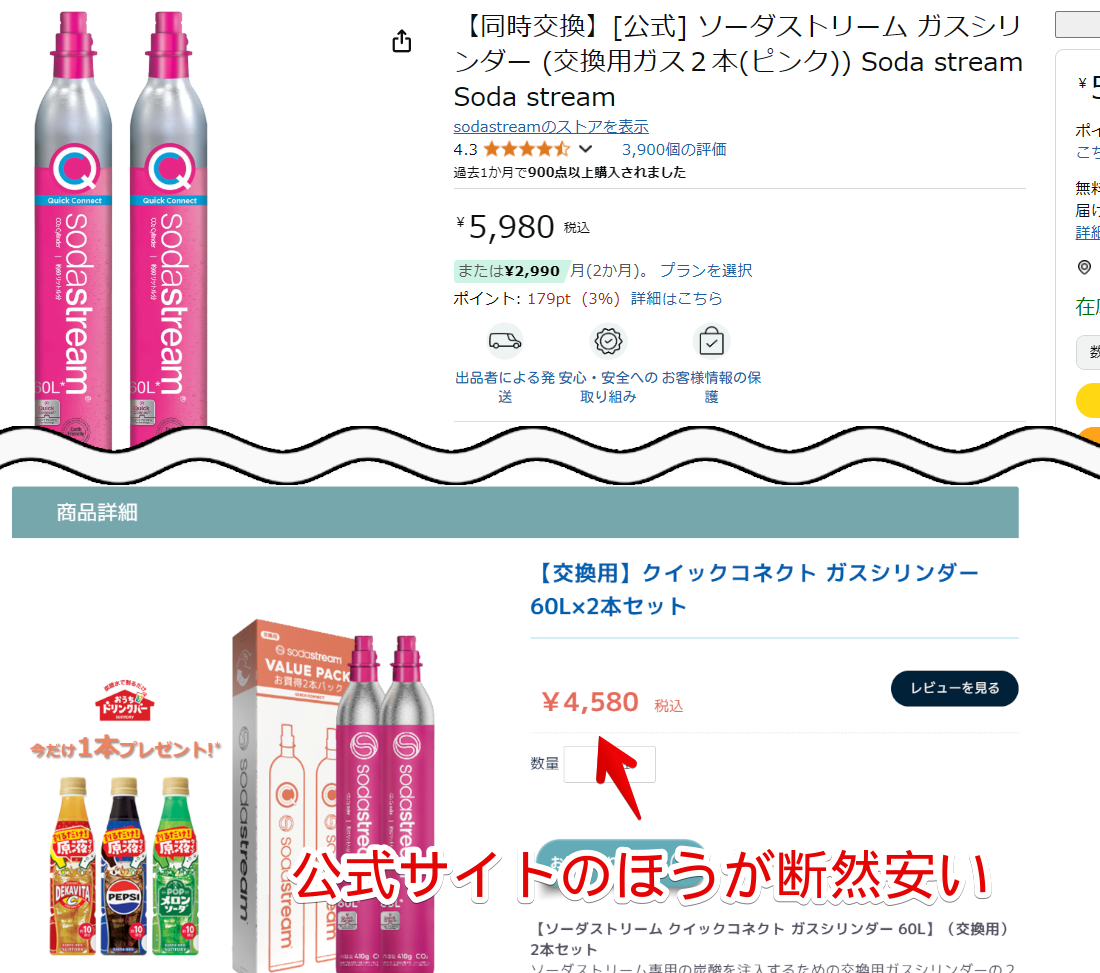1100x973 pixels.
Task: Click the 数量 quantity input field
Action: point(610,764)
